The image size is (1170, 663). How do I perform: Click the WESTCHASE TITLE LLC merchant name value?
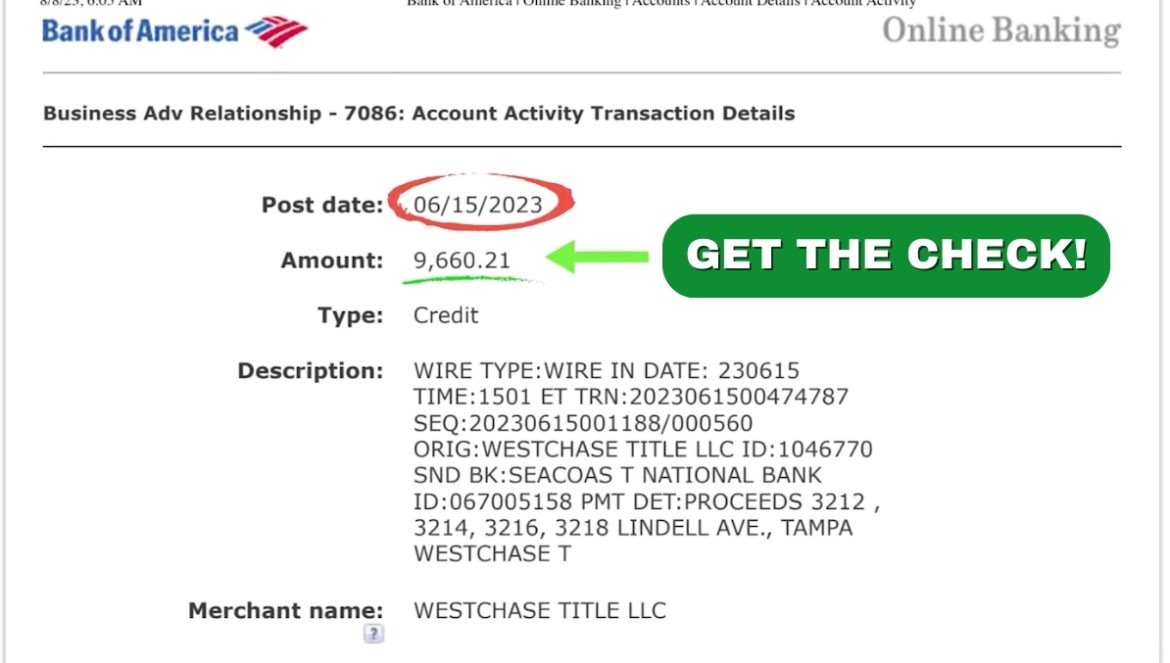pyautogui.click(x=539, y=609)
